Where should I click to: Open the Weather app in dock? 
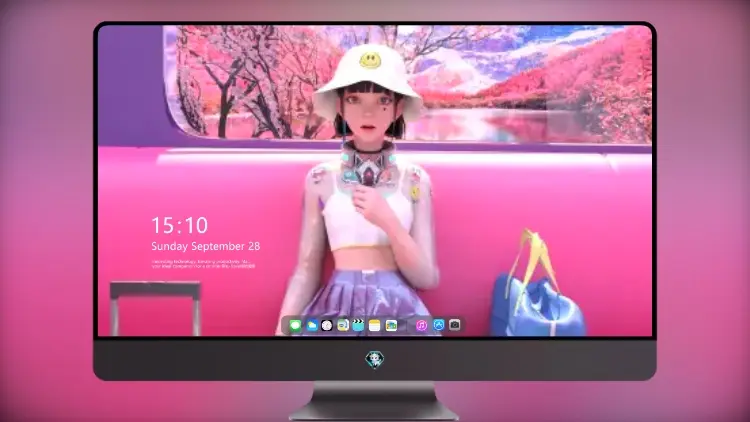[x=311, y=325]
